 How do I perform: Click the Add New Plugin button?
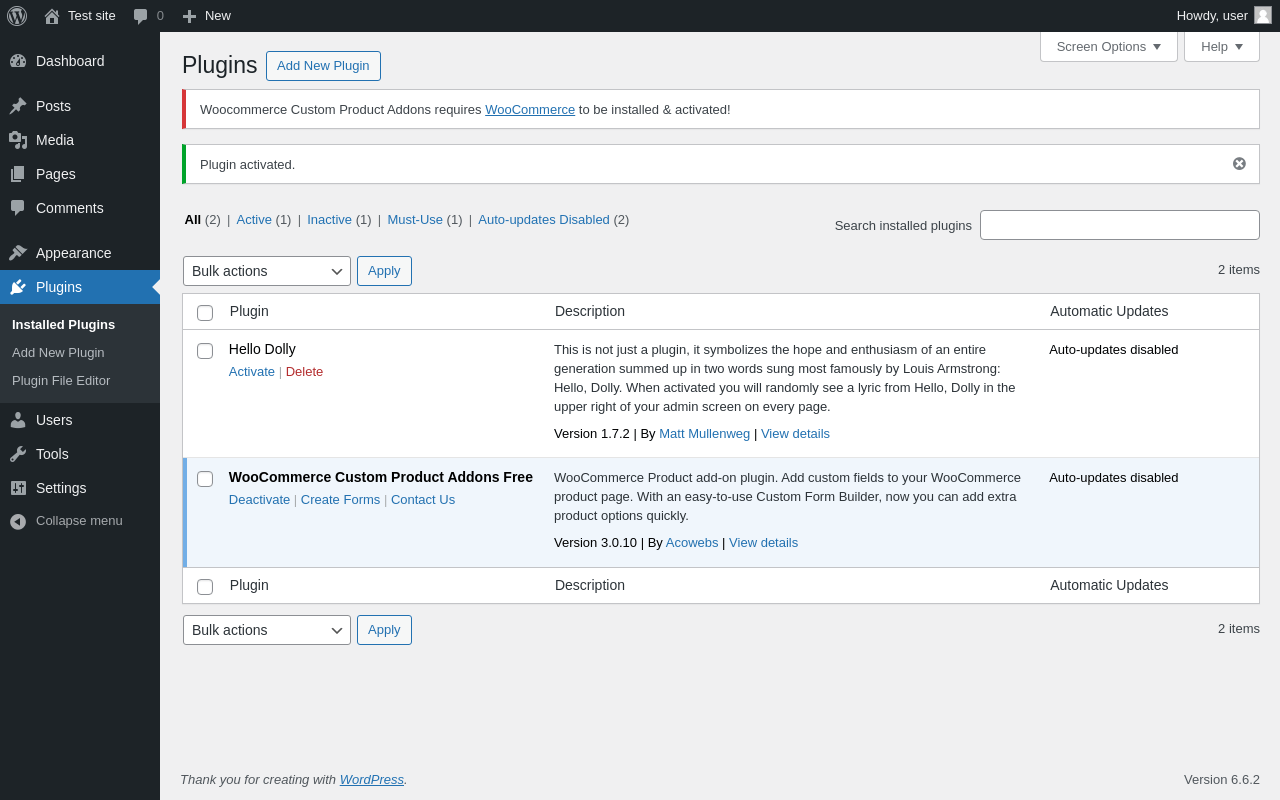(x=323, y=66)
